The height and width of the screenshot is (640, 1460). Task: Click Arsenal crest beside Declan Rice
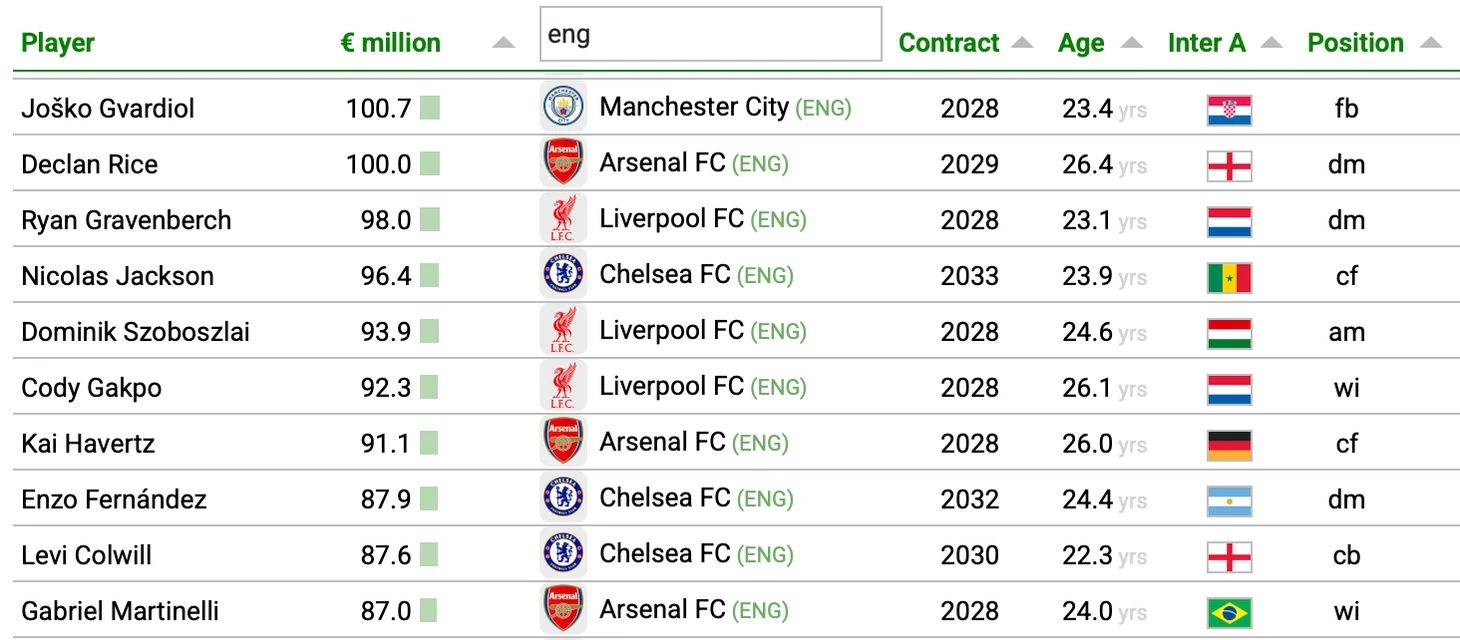pyautogui.click(x=563, y=164)
